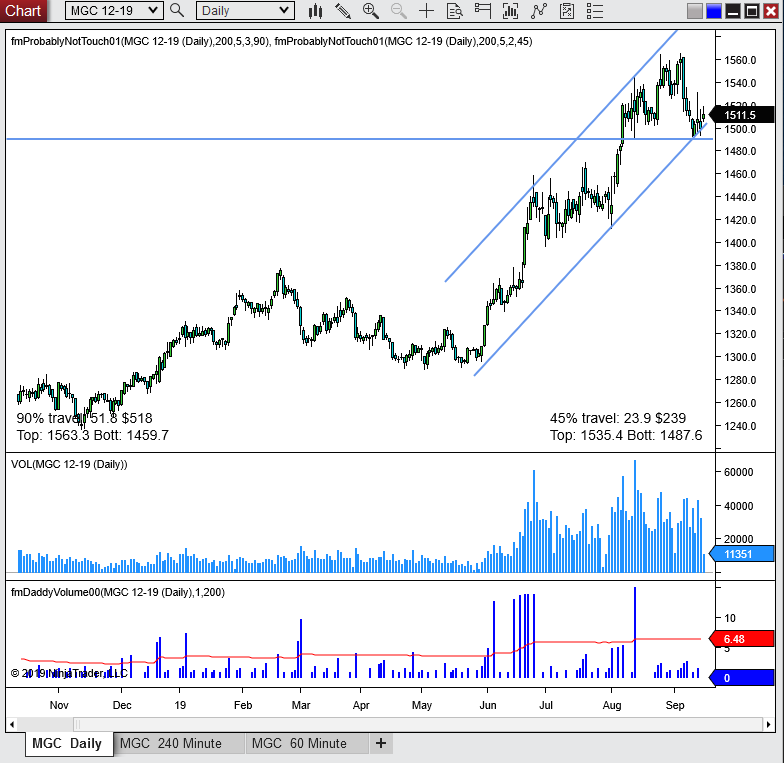Click the 'Top: 1563.3 Bott: 1459.7' text
Screen dimensions: 784x763
pos(92,436)
